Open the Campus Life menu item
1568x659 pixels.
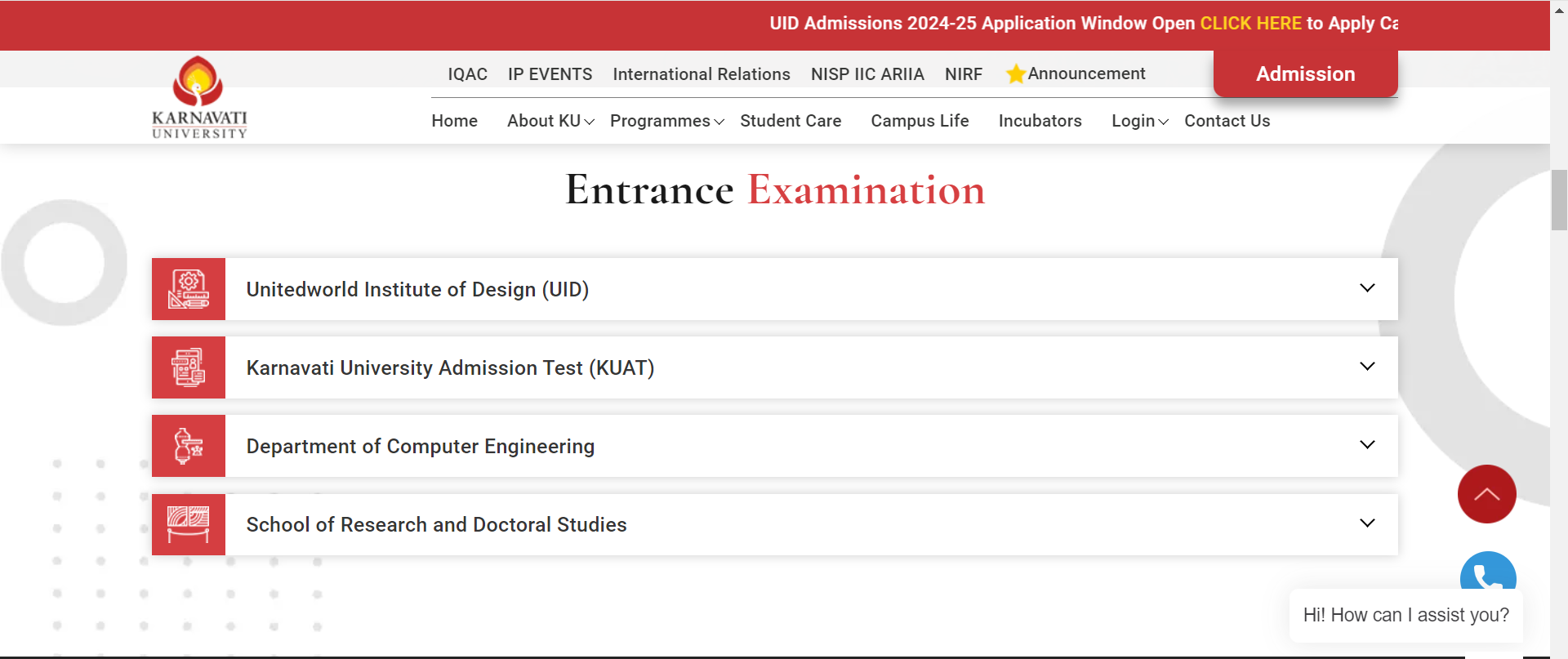pyautogui.click(x=920, y=121)
